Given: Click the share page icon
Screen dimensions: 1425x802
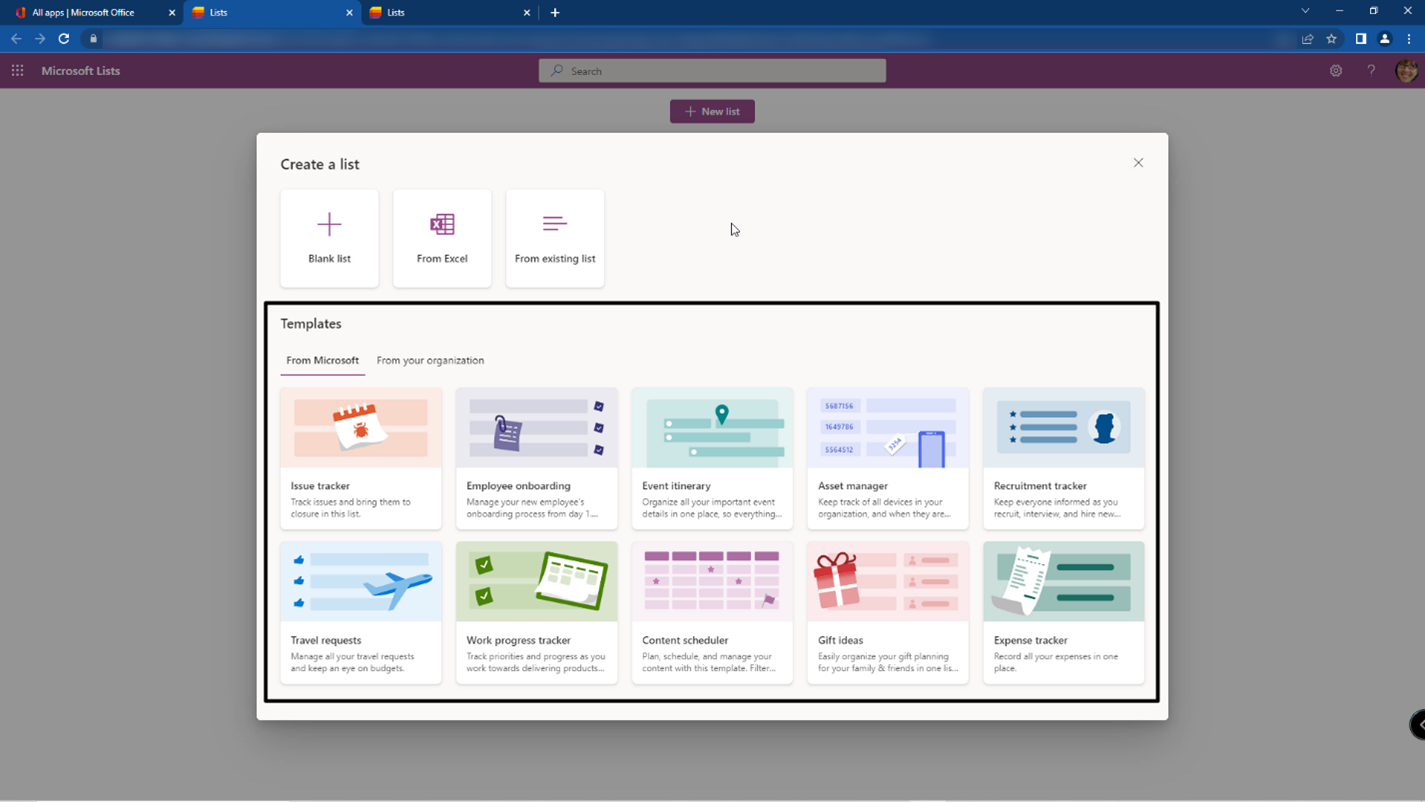Looking at the screenshot, I should click(x=1307, y=39).
